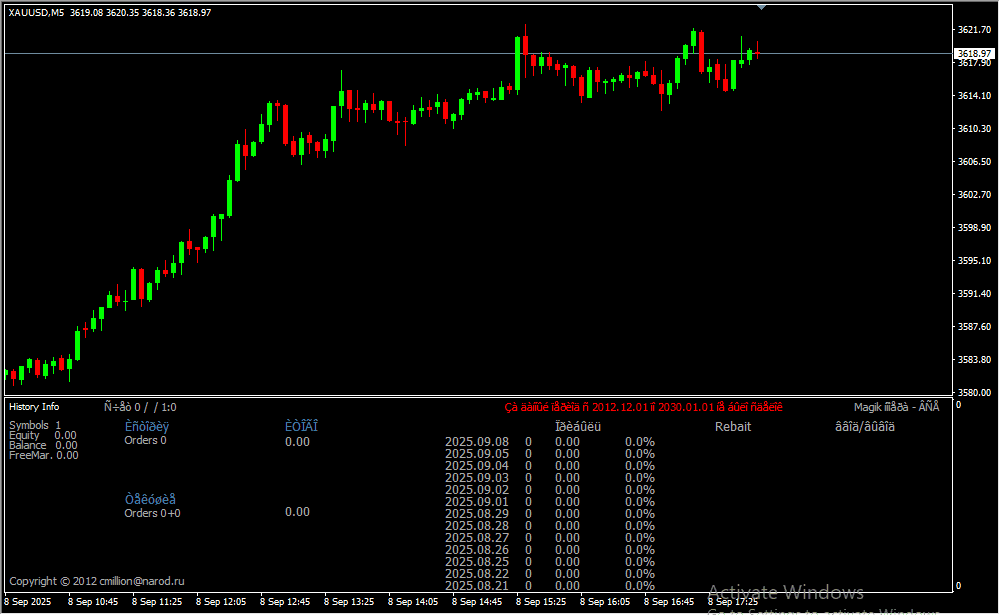Viewport: 1000px width, 615px height.
Task: Click the Symbols 1 info line
Action: [35, 425]
